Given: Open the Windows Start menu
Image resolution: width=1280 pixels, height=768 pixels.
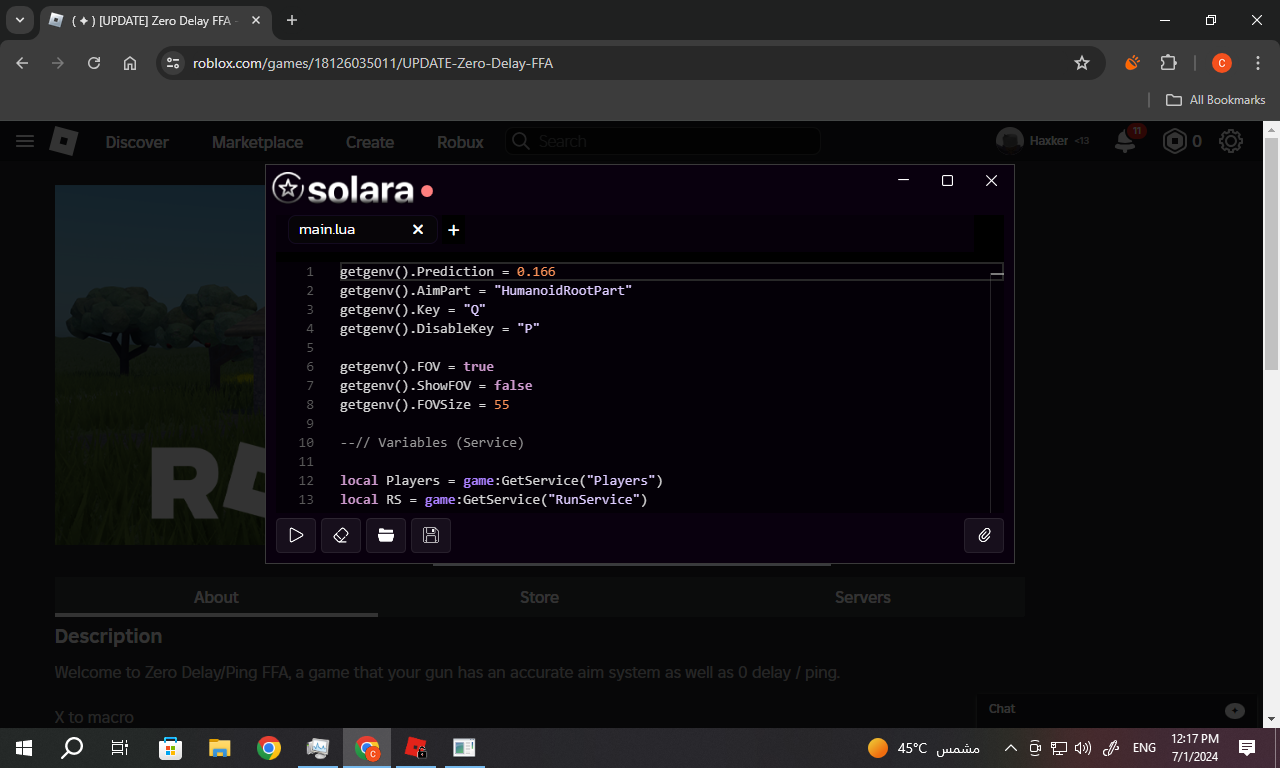Looking at the screenshot, I should 24,747.
